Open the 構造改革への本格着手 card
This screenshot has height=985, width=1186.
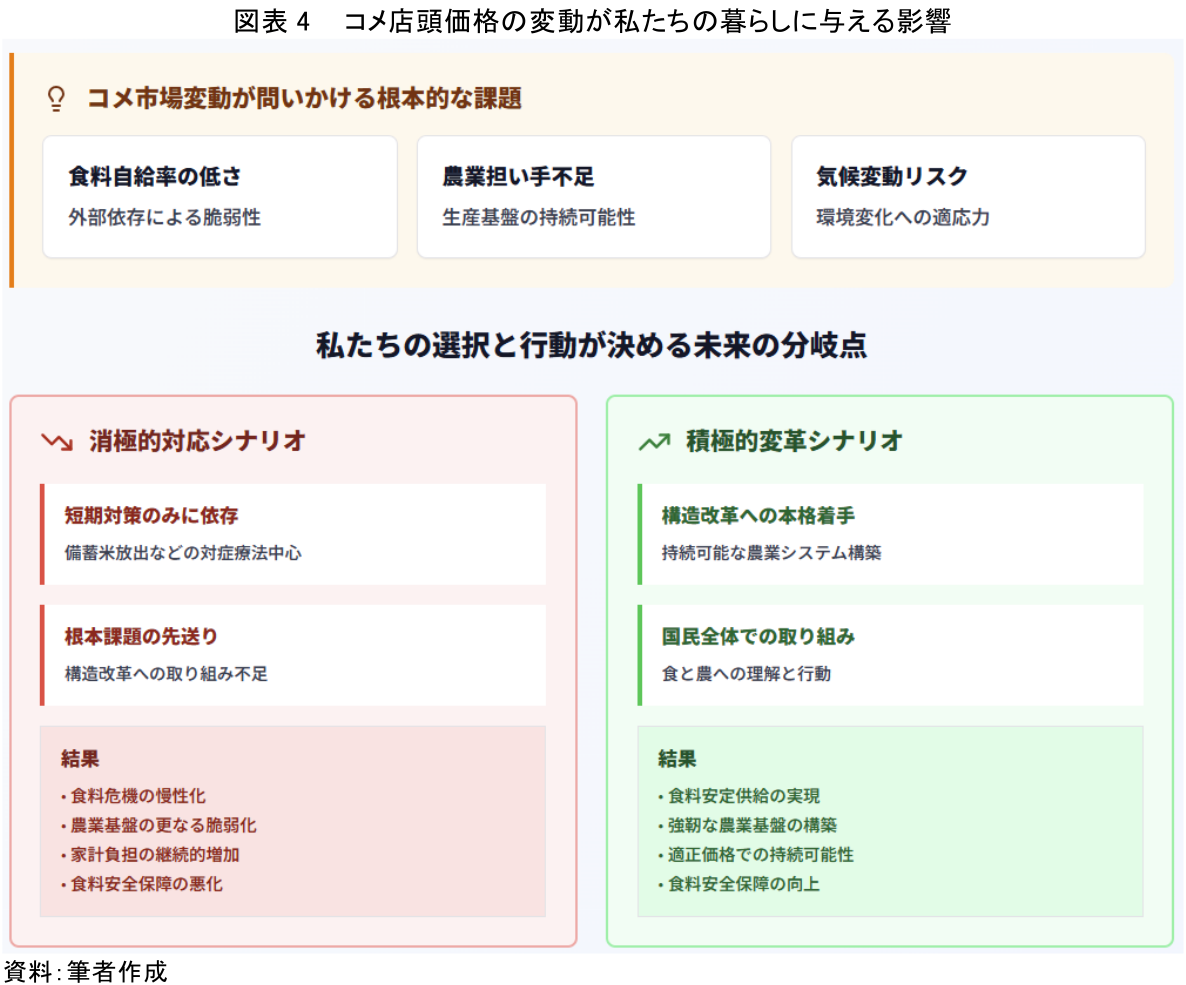tap(890, 534)
